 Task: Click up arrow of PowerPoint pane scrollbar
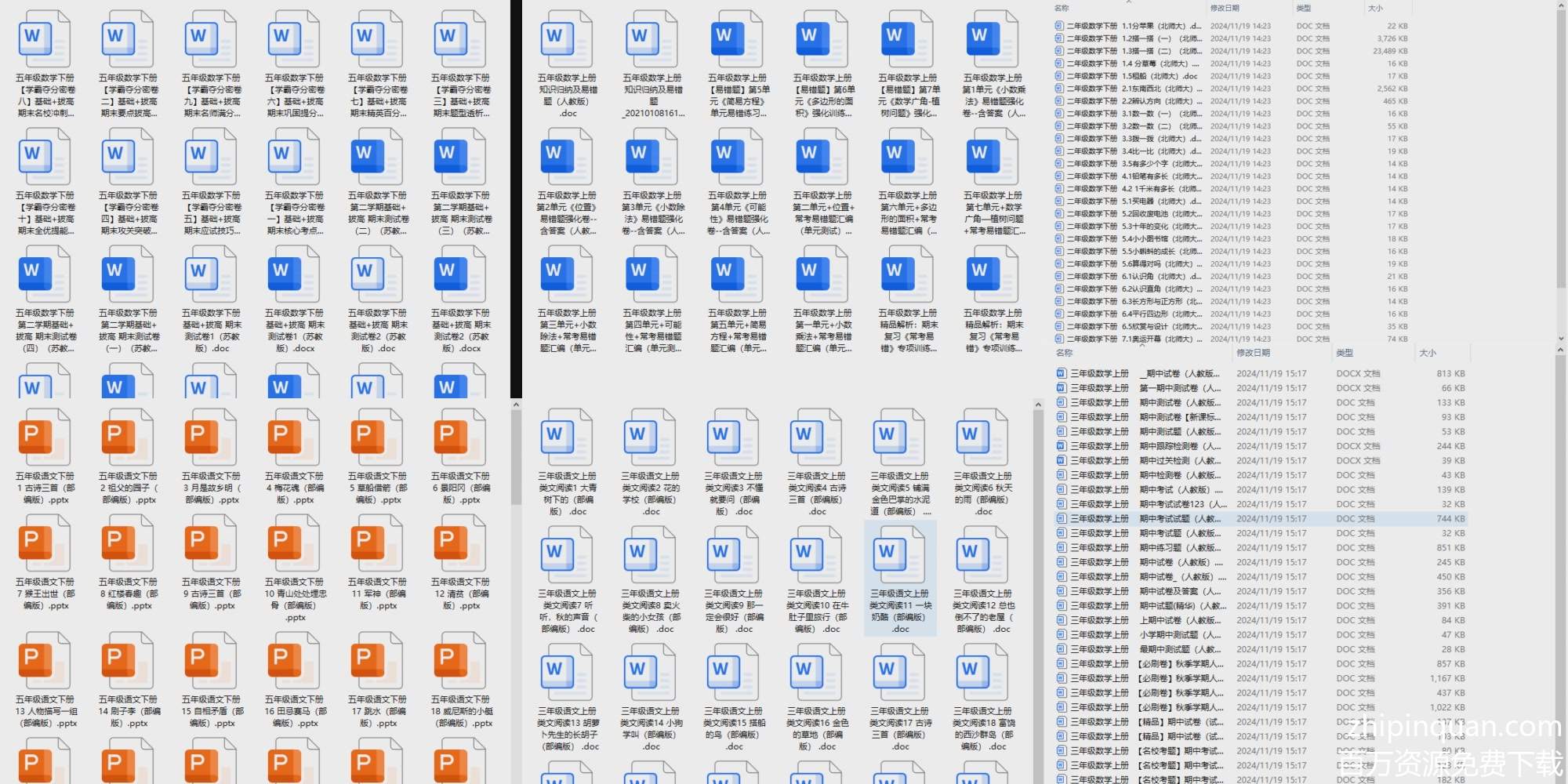[516, 405]
